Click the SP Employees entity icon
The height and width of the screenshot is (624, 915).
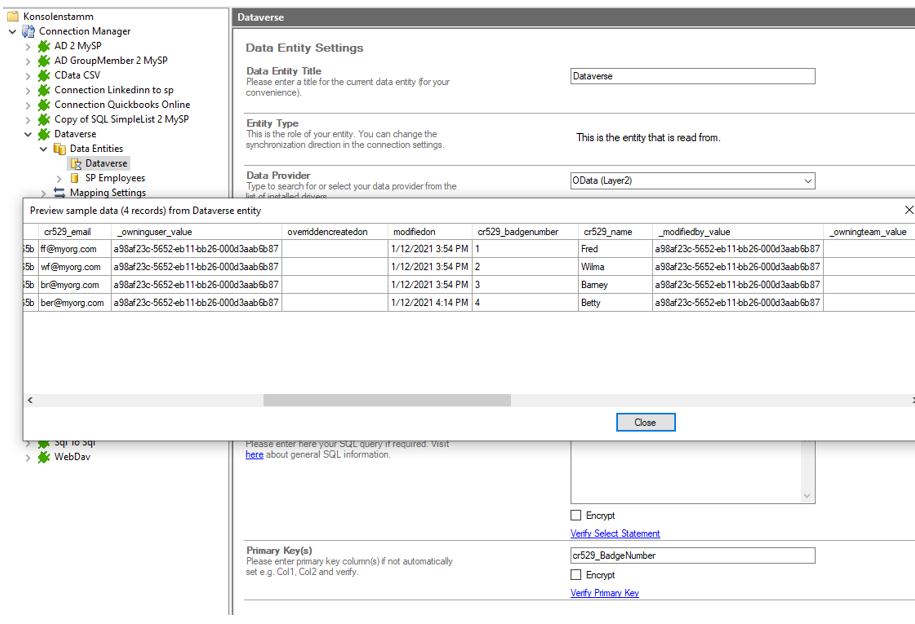click(74, 178)
